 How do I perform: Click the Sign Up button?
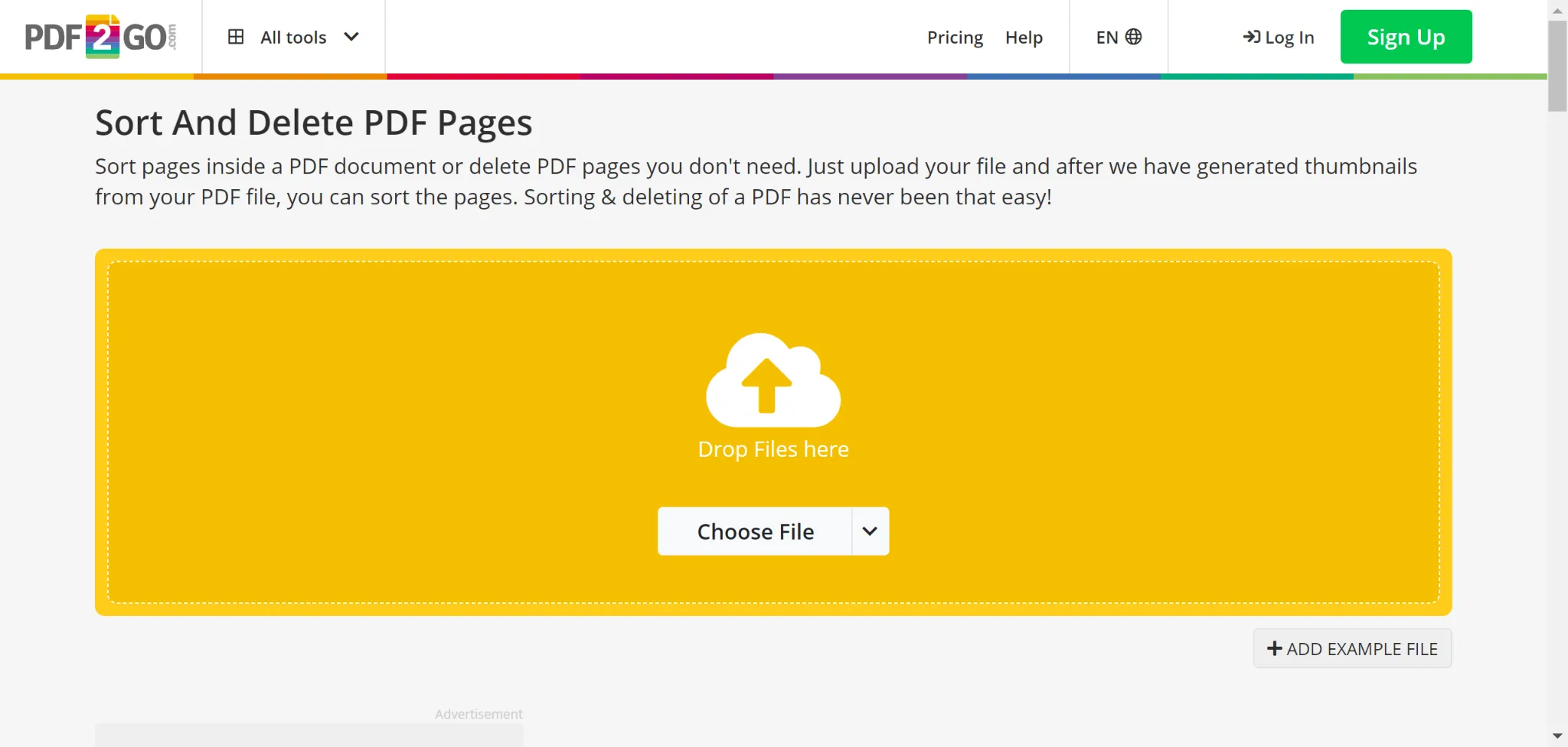(x=1406, y=36)
